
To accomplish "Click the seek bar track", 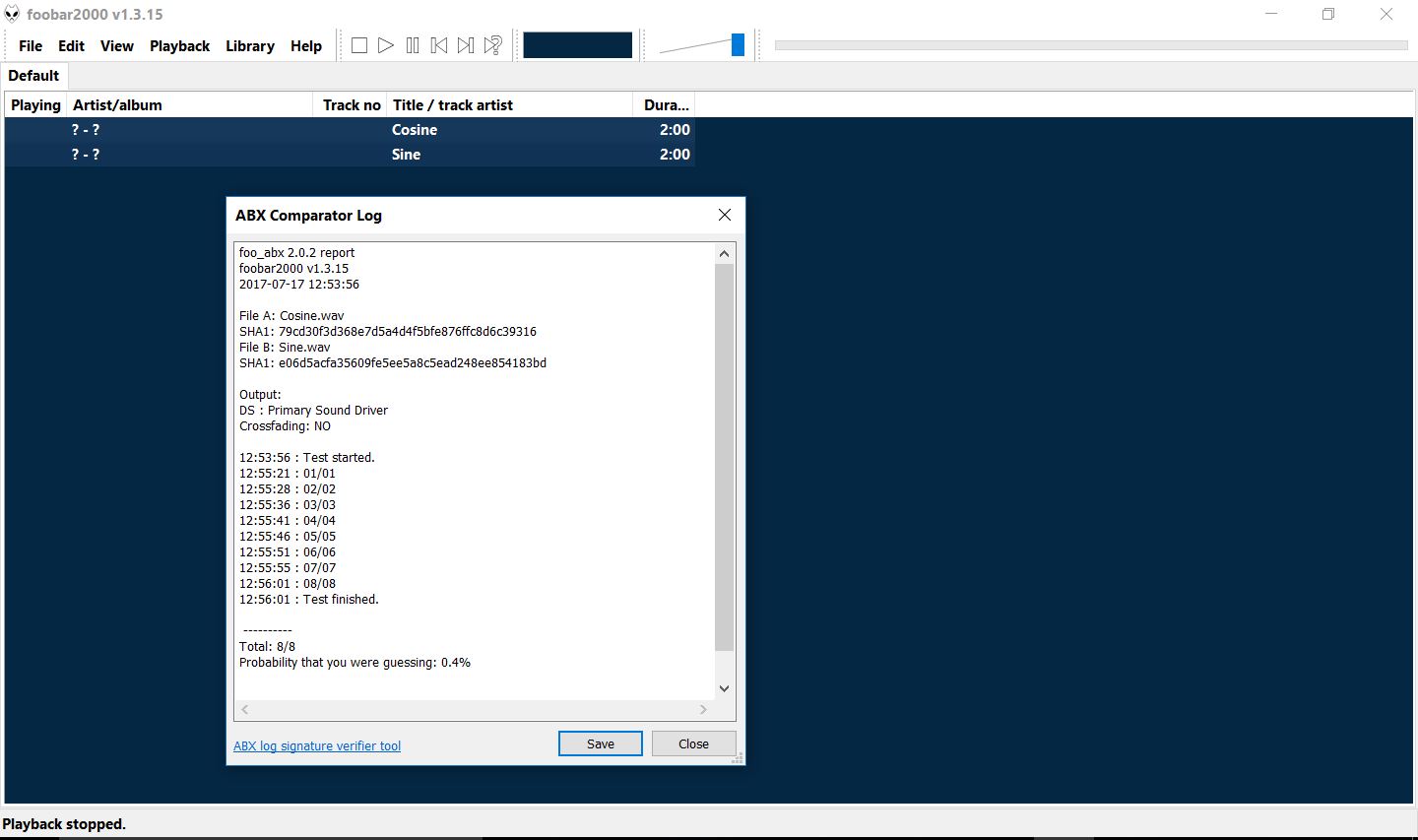I will [1091, 45].
